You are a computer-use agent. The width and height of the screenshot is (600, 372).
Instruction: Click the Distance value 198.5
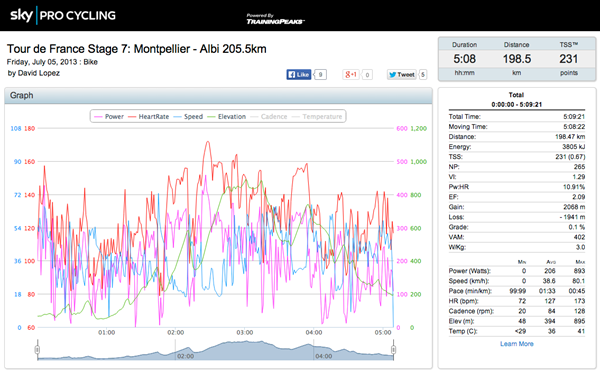[517, 59]
